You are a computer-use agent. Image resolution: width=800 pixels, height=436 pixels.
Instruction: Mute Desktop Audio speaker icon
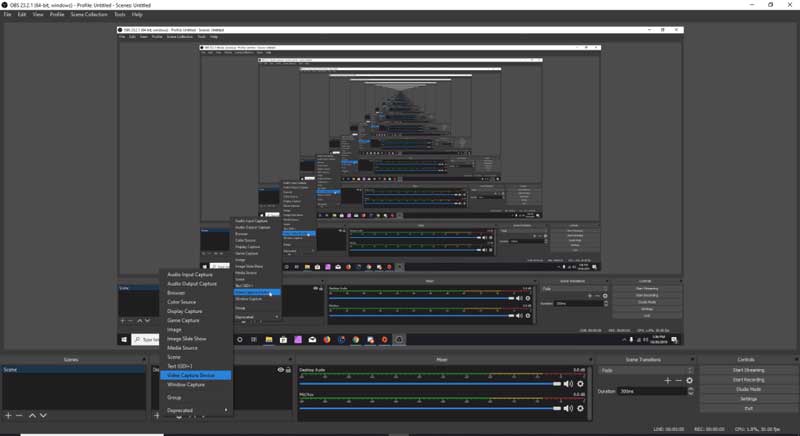tap(568, 384)
